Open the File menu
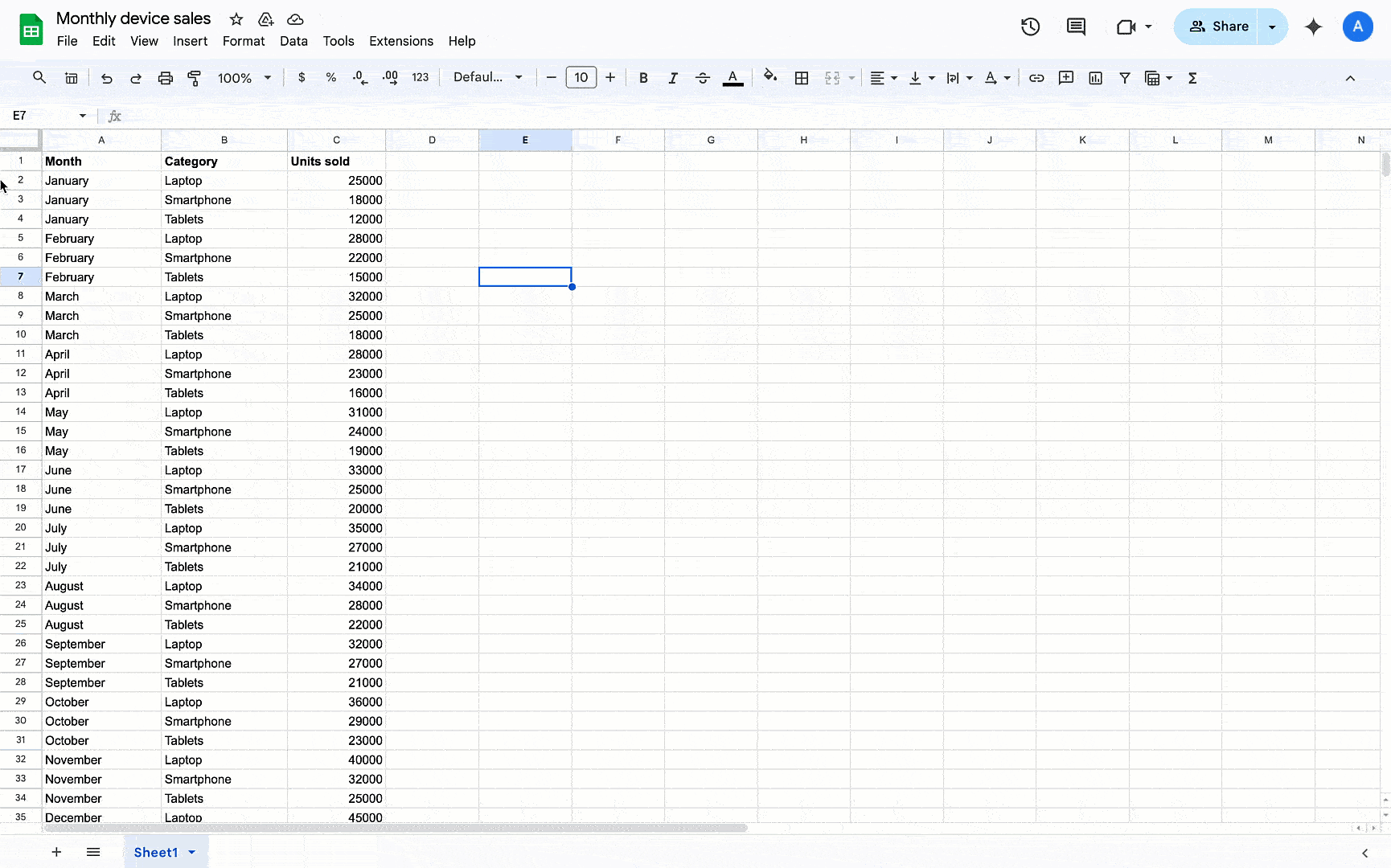Viewport: 1391px width, 868px height. [68, 41]
